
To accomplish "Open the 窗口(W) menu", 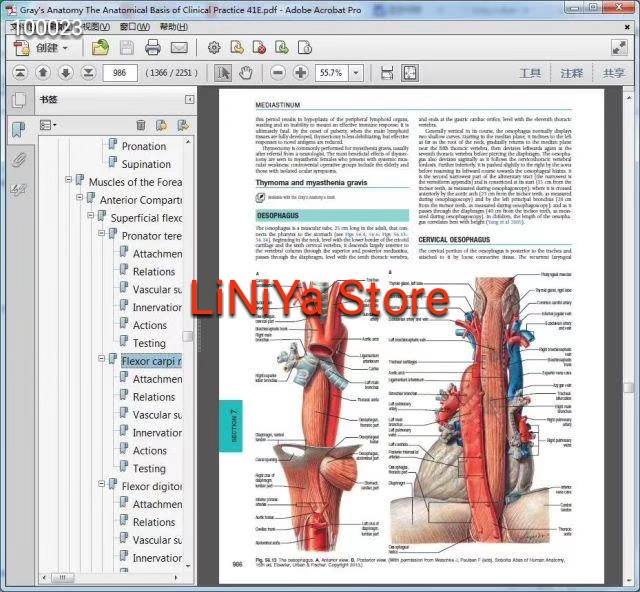I will pos(135,27).
